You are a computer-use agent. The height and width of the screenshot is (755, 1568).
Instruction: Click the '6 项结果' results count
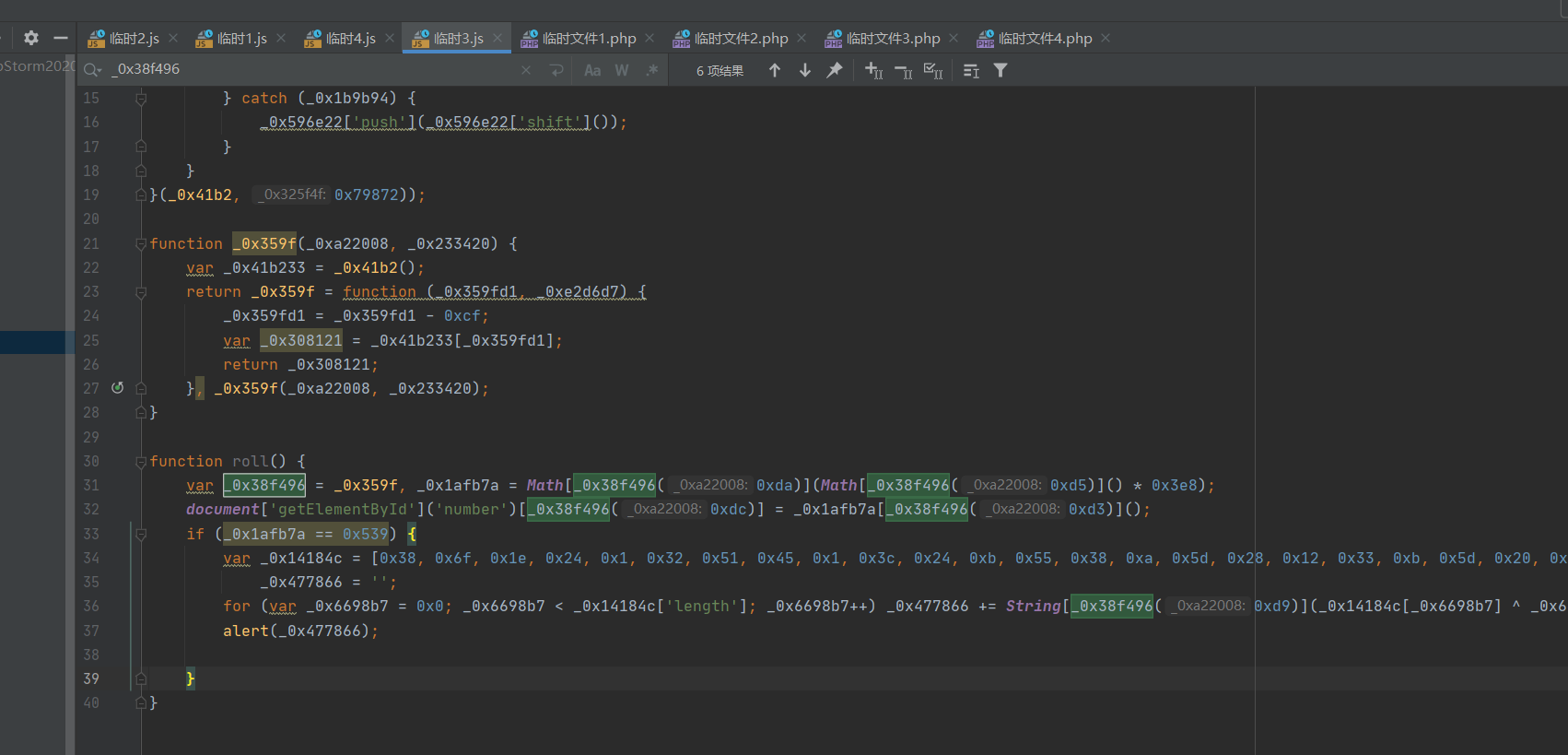click(x=720, y=71)
